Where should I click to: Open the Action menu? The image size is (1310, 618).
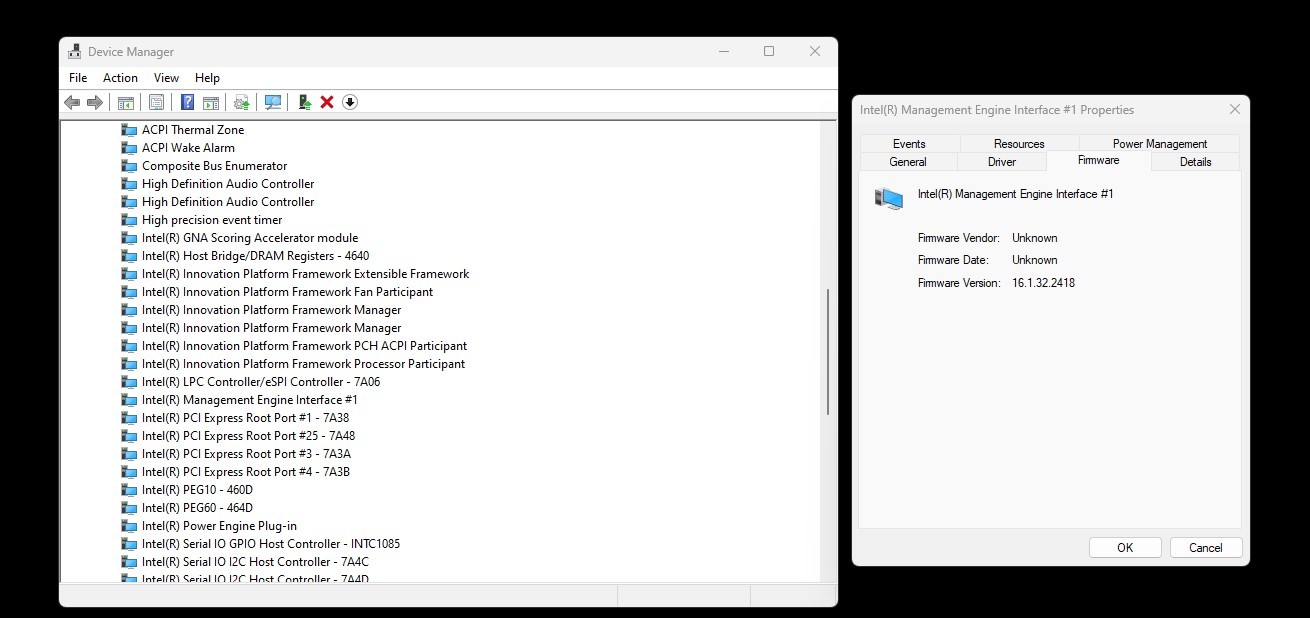point(120,78)
